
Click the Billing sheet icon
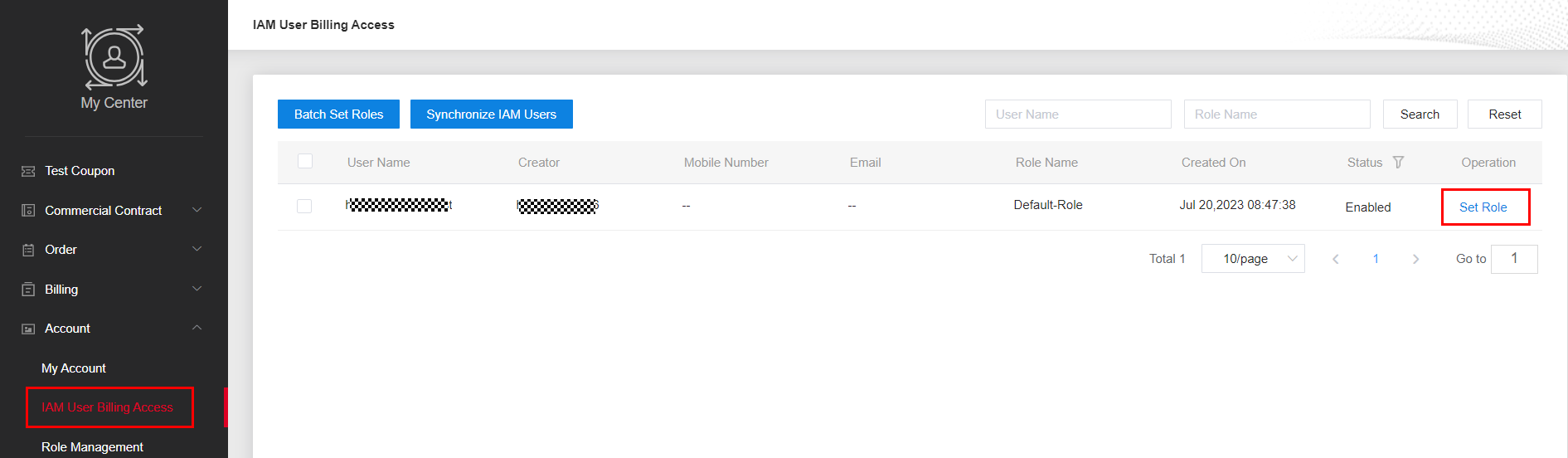[x=28, y=290]
